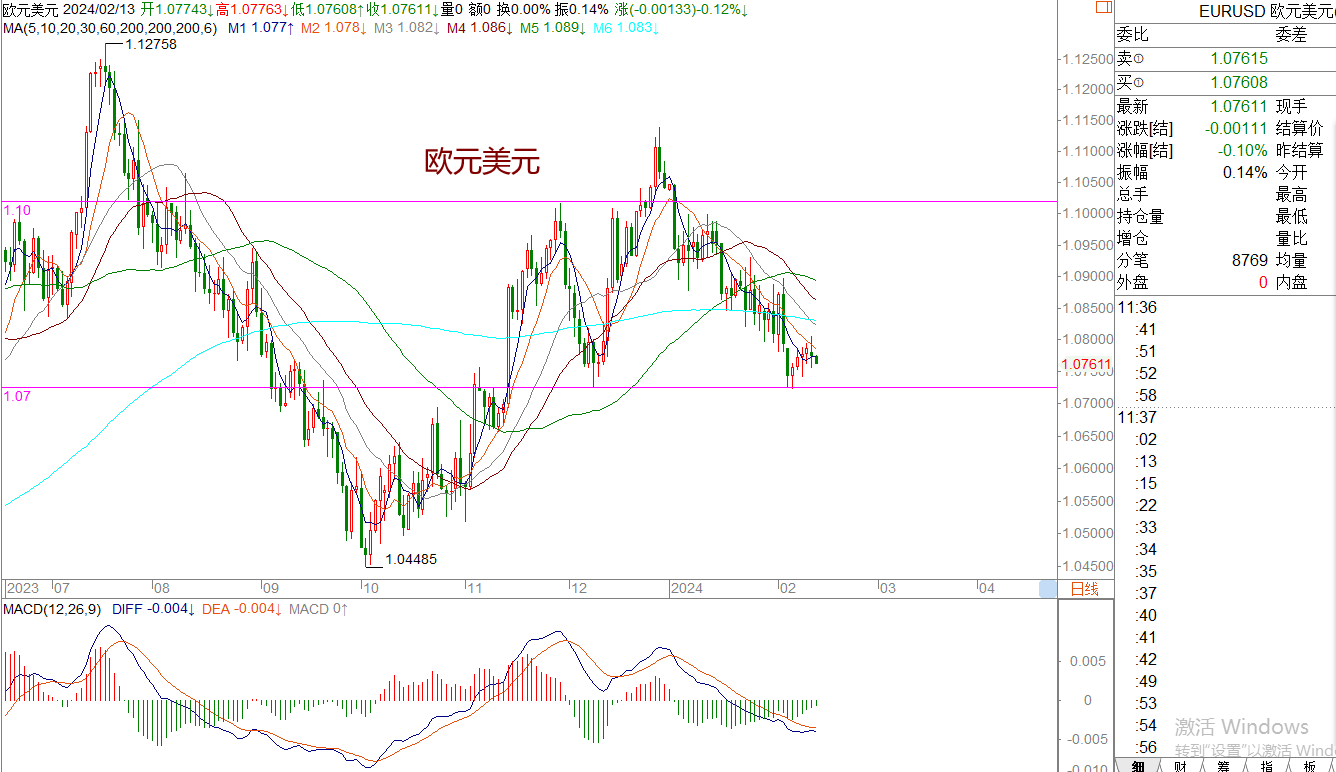Image resolution: width=1336 pixels, height=772 pixels.
Task: Click the 11:37 tick time row
Action: coord(1137,418)
